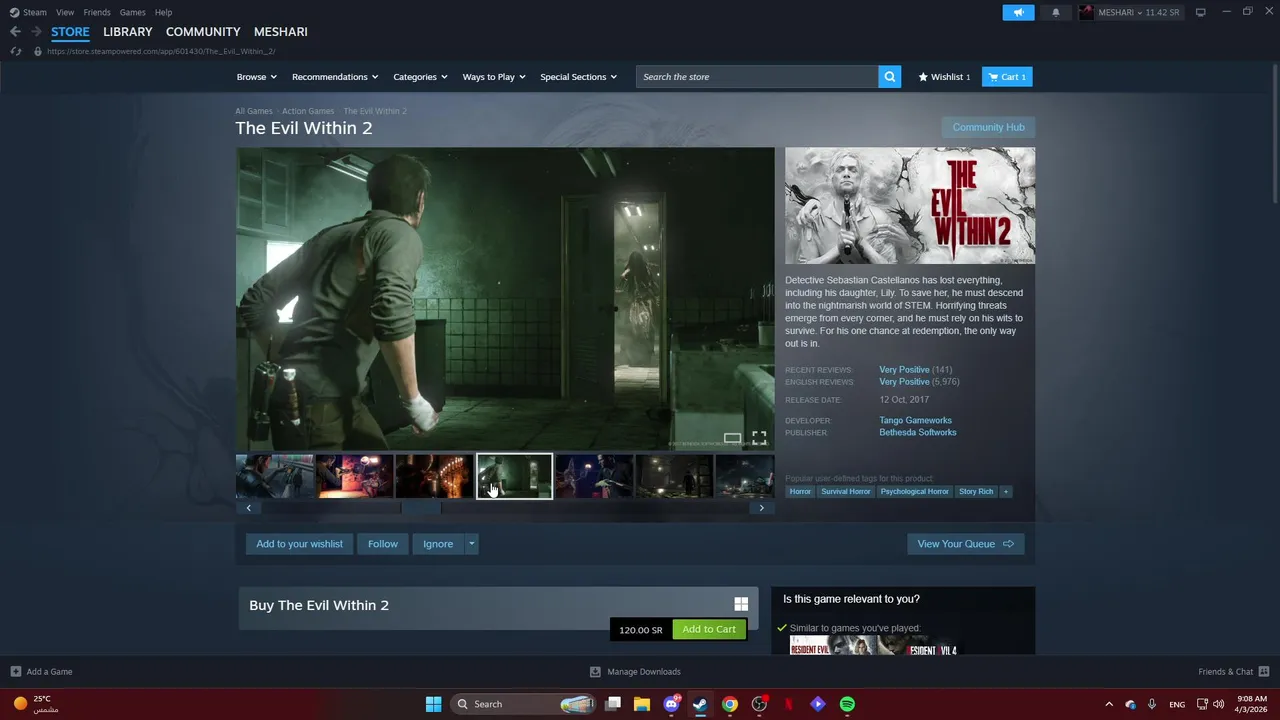Screen dimensions: 1280x720
Task: Select the Psychological Horror tag
Action: pos(914,492)
